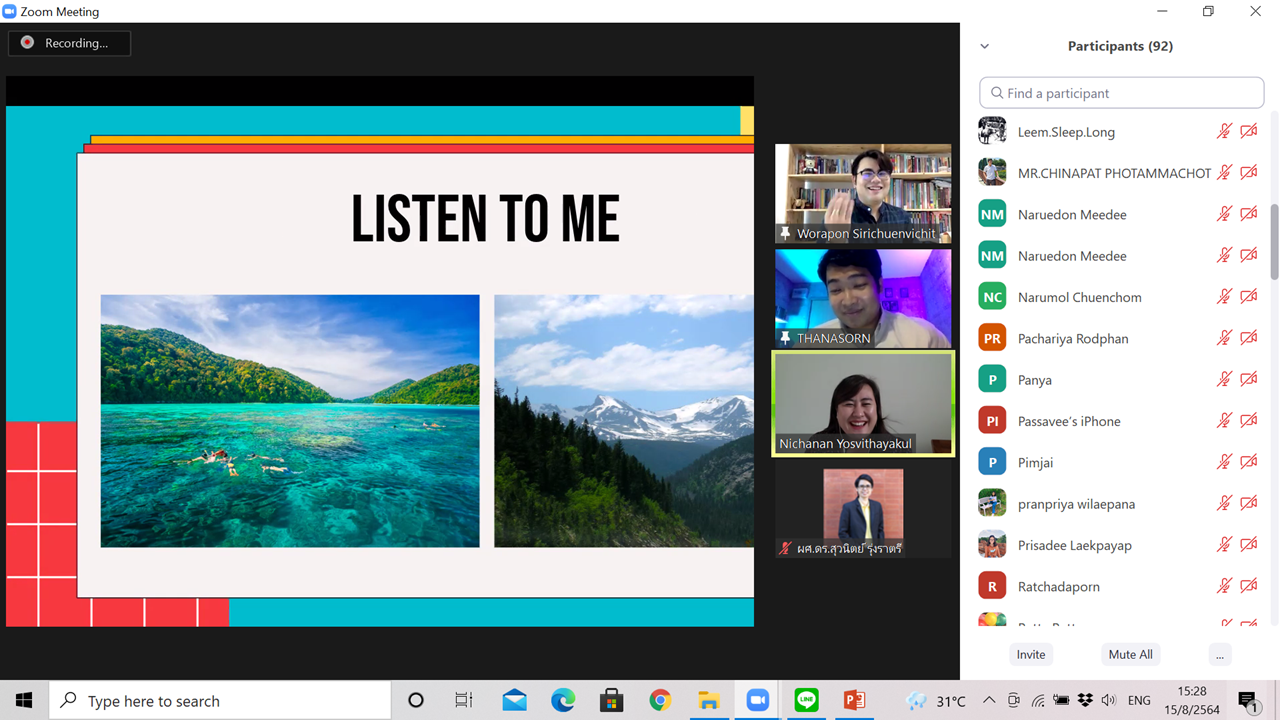Toggle microphone for Panya
This screenshot has width=1280, height=720.
(x=1224, y=379)
